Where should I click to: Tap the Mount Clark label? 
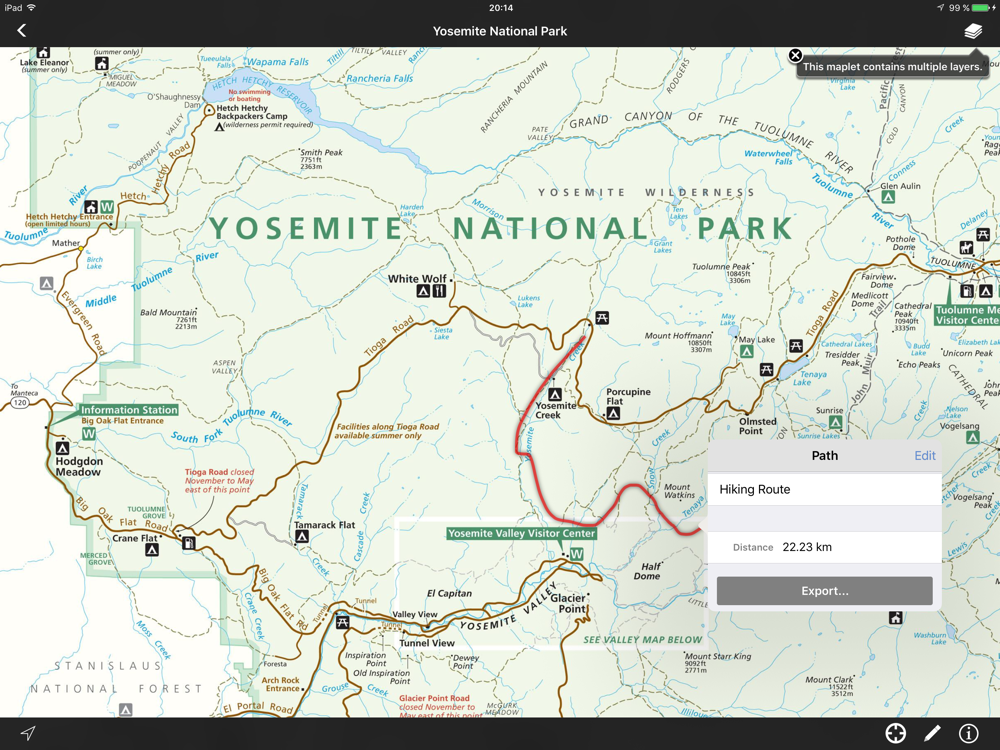(829, 680)
